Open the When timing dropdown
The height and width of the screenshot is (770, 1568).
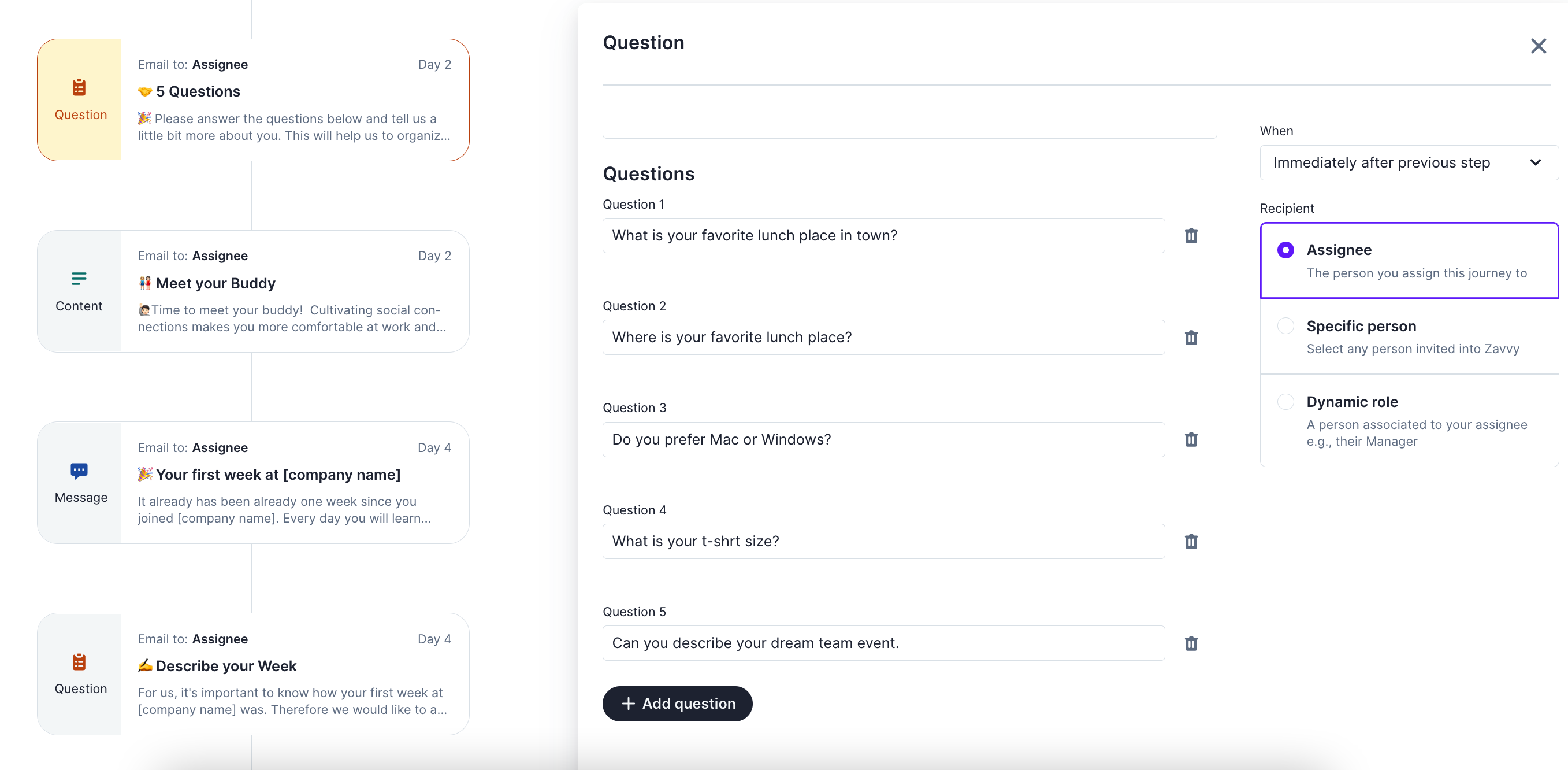1409,162
